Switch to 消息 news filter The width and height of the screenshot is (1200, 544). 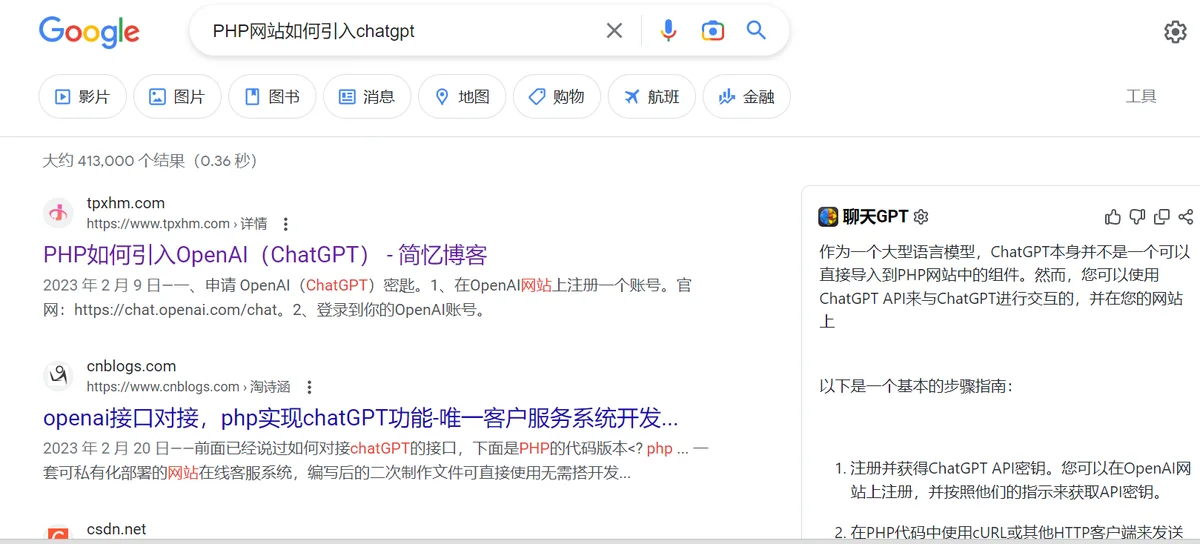click(367, 97)
